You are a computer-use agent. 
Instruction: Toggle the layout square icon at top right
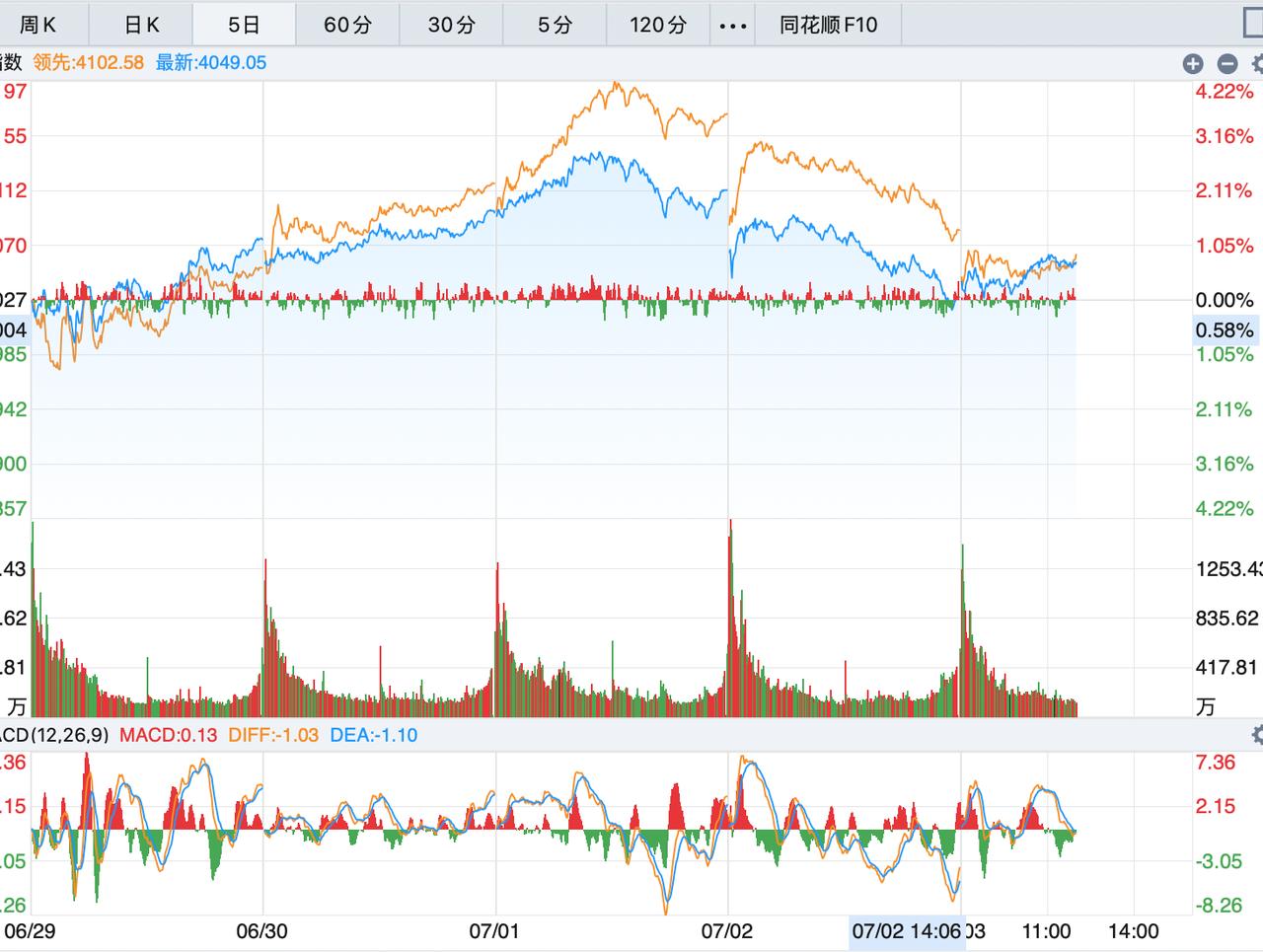click(x=1253, y=24)
